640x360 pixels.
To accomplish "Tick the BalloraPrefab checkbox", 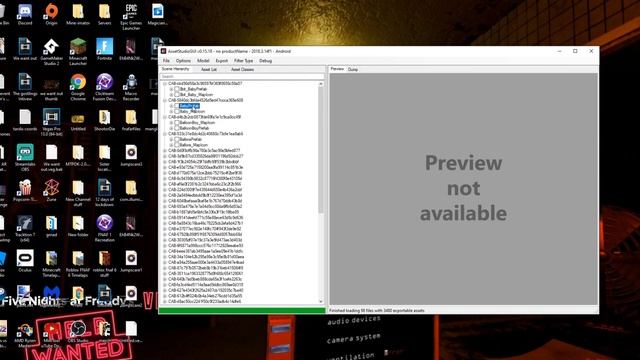I will (177, 139).
